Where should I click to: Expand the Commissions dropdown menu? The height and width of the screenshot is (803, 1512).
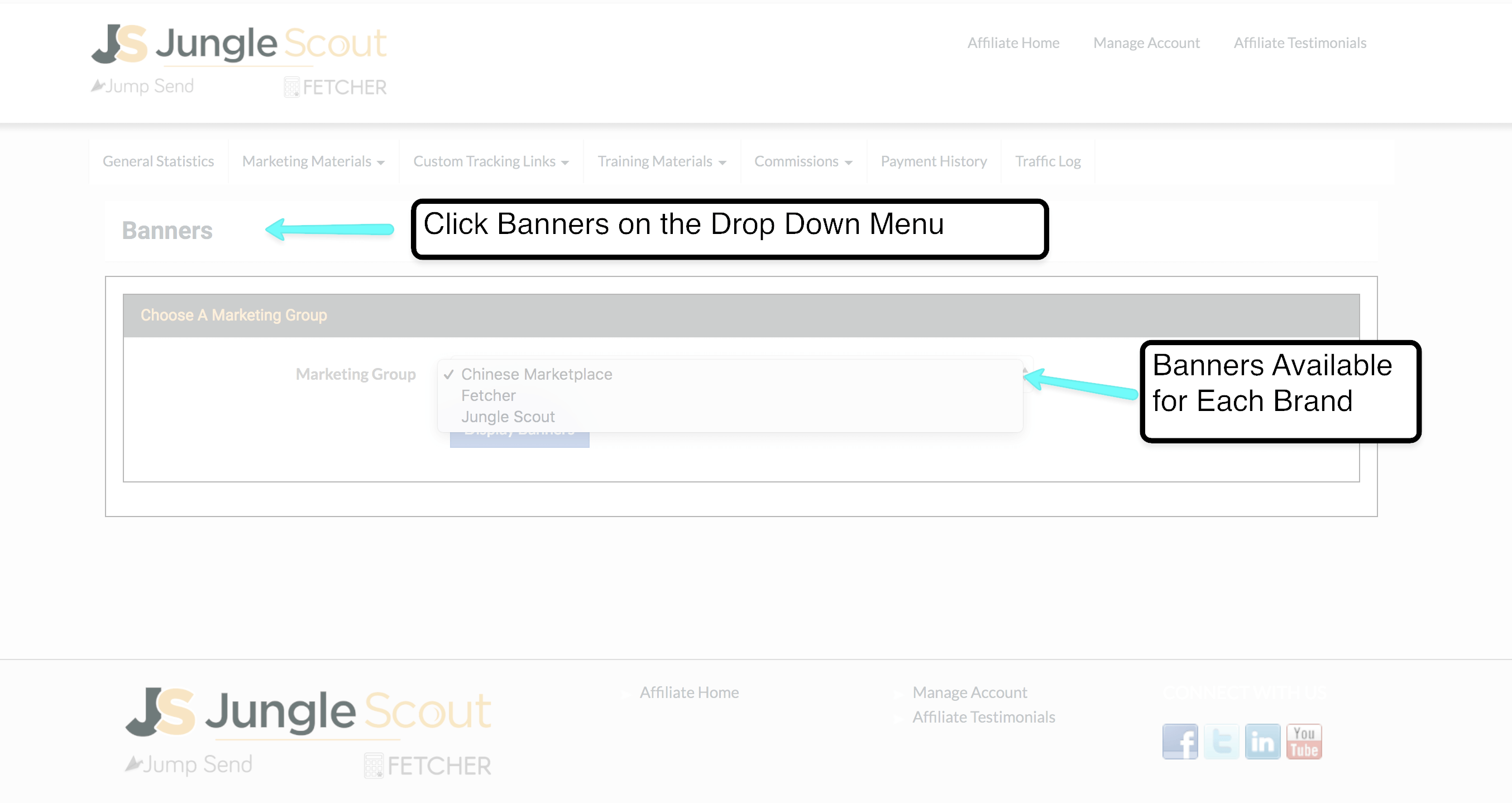[x=803, y=161]
